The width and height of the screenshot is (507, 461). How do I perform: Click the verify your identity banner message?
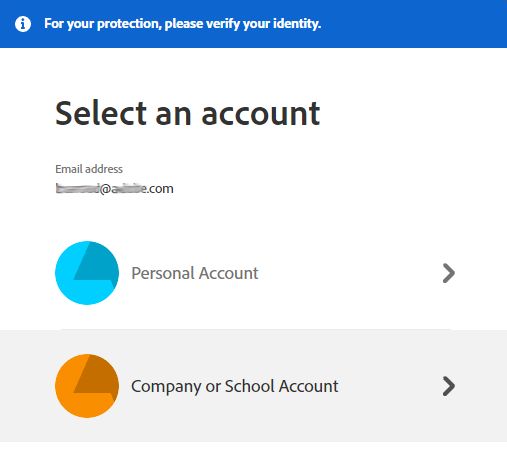(x=182, y=24)
